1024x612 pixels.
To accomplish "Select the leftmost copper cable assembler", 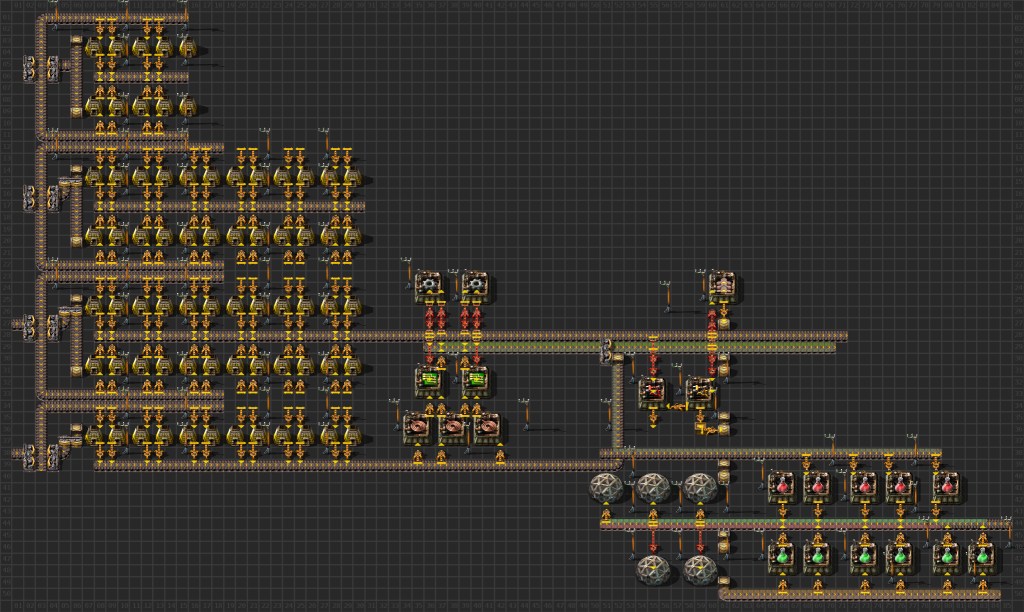I will (417, 428).
